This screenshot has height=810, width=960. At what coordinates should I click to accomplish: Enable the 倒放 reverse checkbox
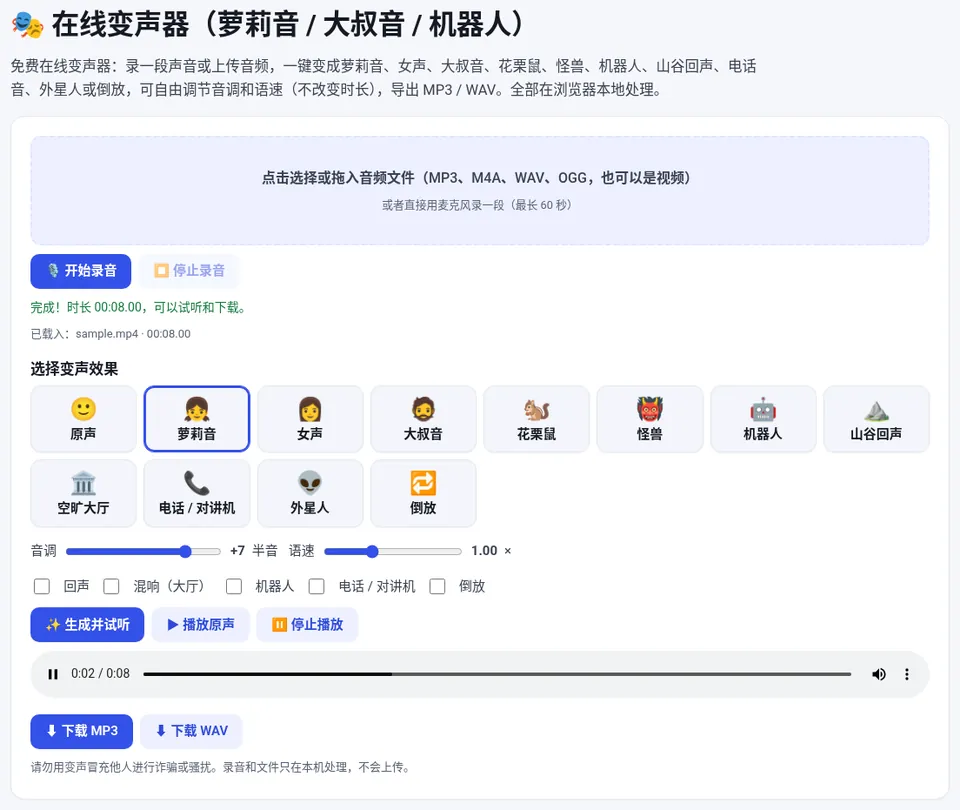(x=437, y=587)
